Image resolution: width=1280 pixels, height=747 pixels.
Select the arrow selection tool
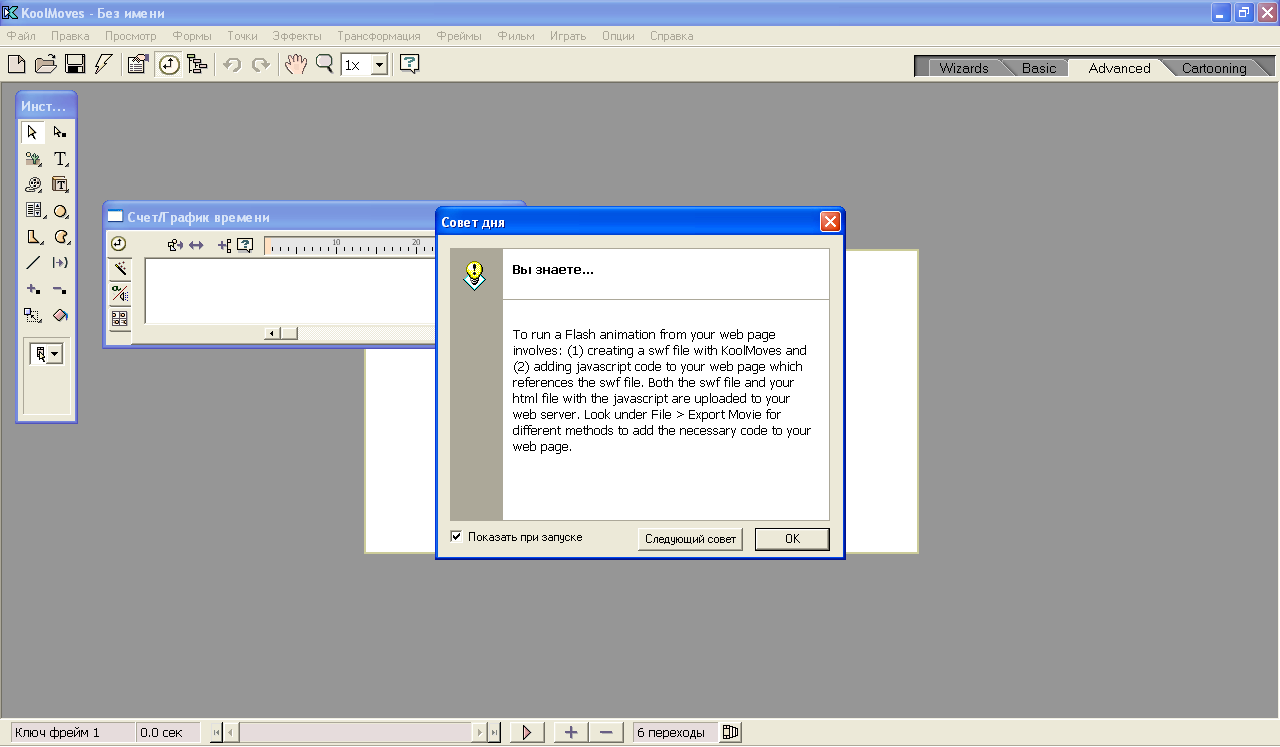(x=33, y=132)
